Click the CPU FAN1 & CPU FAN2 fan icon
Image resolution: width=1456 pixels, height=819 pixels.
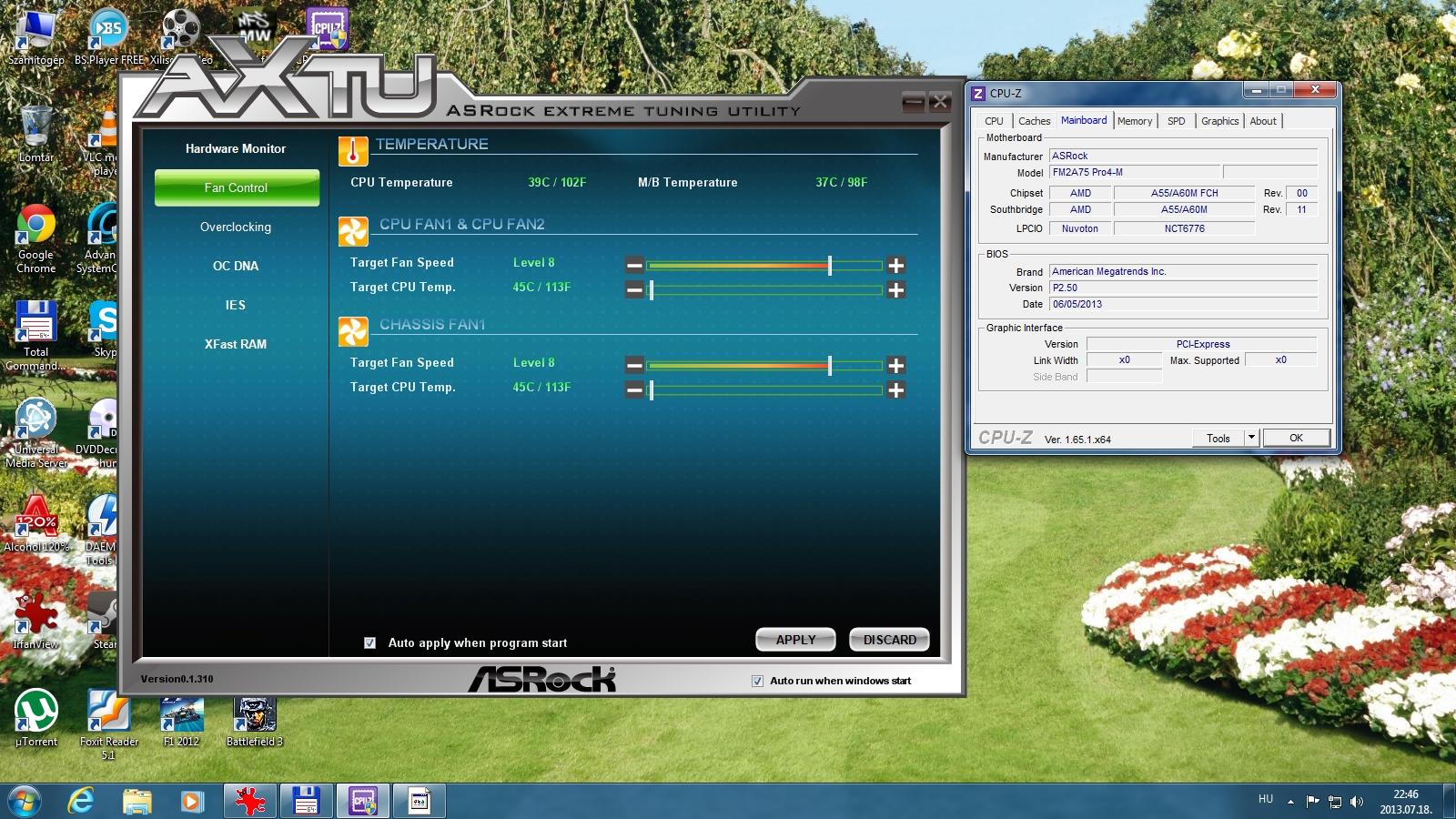(353, 231)
